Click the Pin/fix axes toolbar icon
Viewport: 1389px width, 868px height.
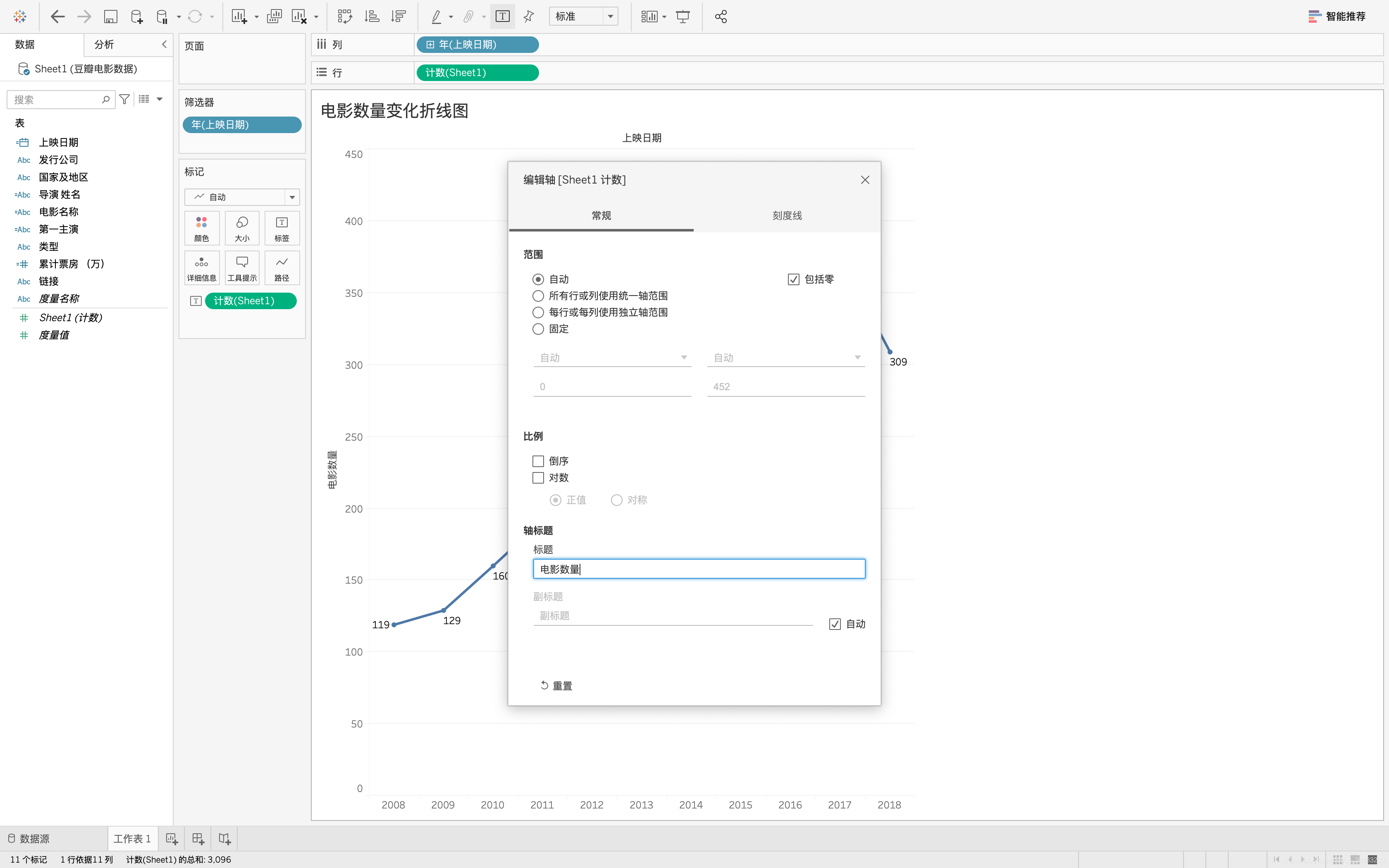[529, 17]
